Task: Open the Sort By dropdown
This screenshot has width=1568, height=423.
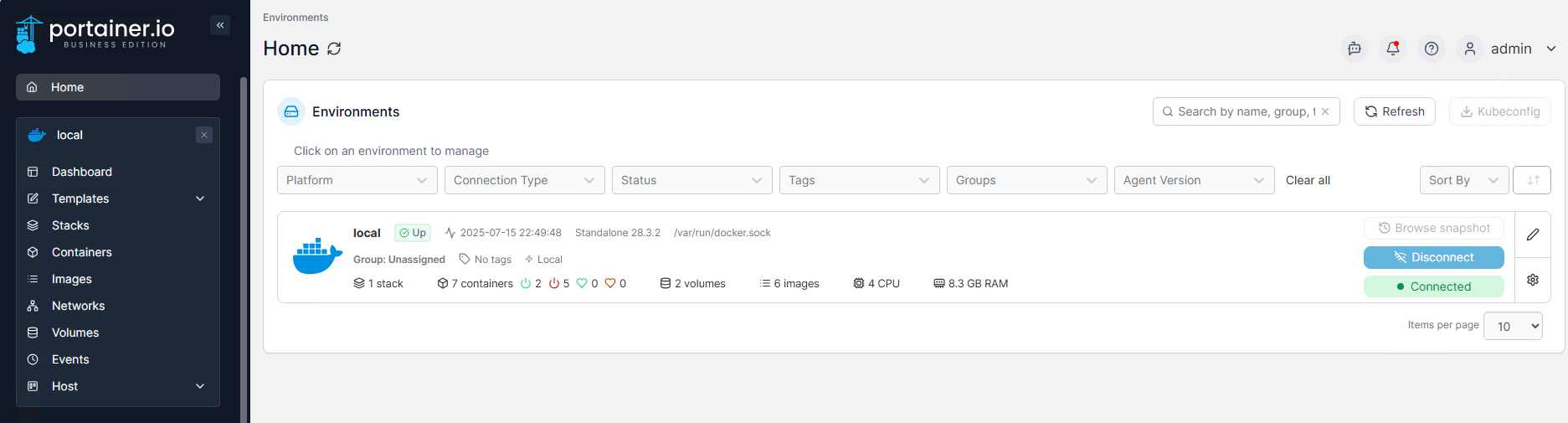Action: pos(1463,180)
